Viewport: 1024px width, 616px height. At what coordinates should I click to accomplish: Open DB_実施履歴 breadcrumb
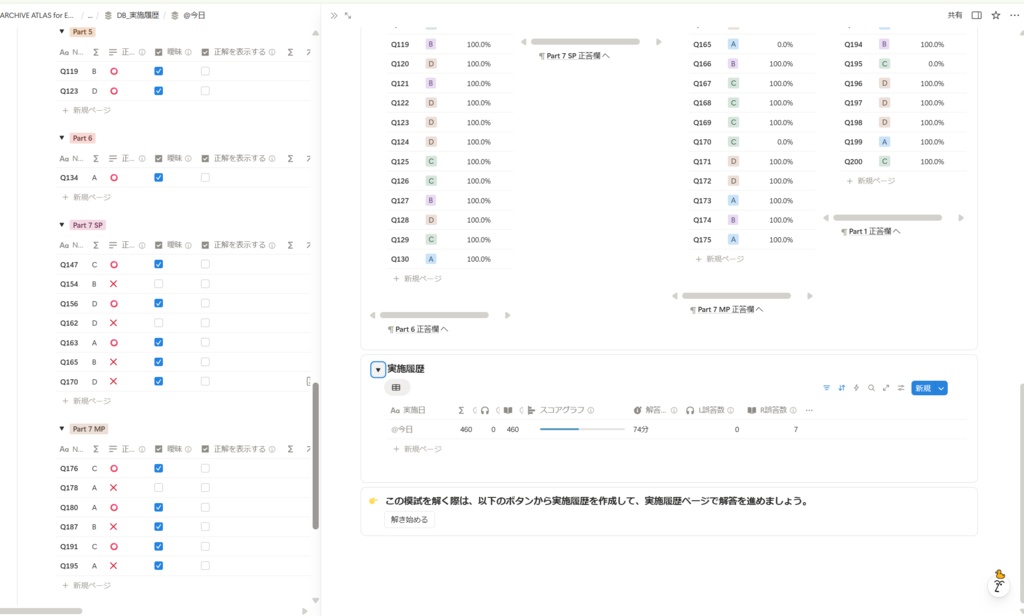pos(137,15)
